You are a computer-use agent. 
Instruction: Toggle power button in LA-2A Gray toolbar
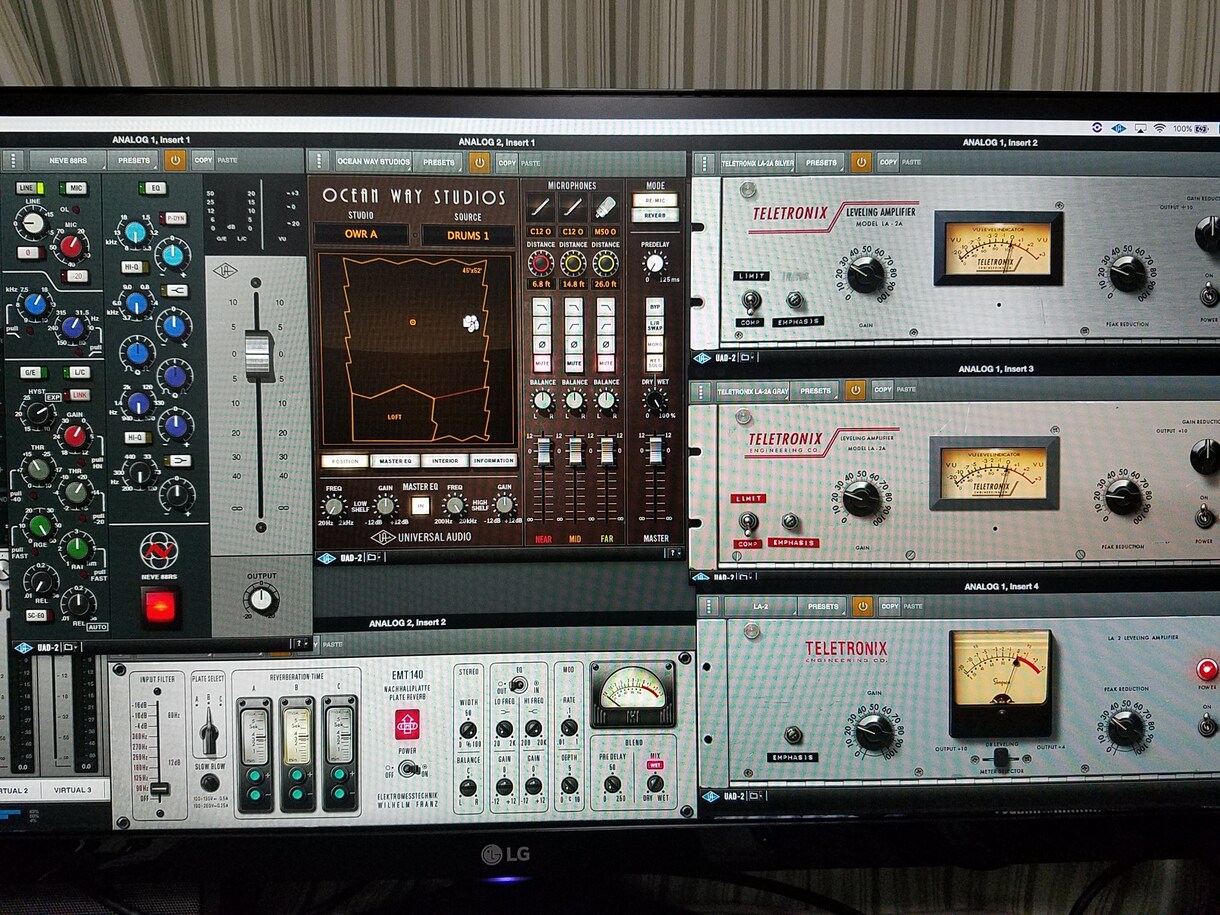click(x=856, y=390)
